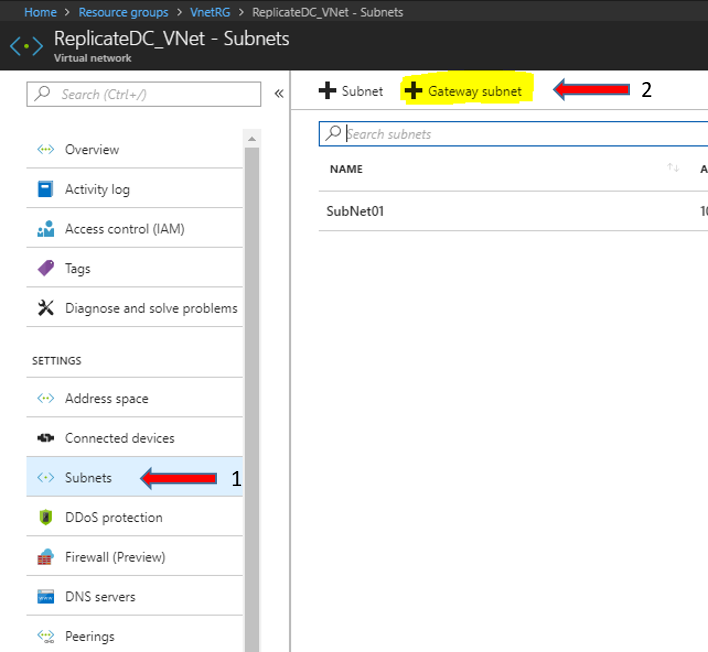The height and width of the screenshot is (652, 708).
Task: Click the Connected devices plug icon
Action: coord(46,438)
